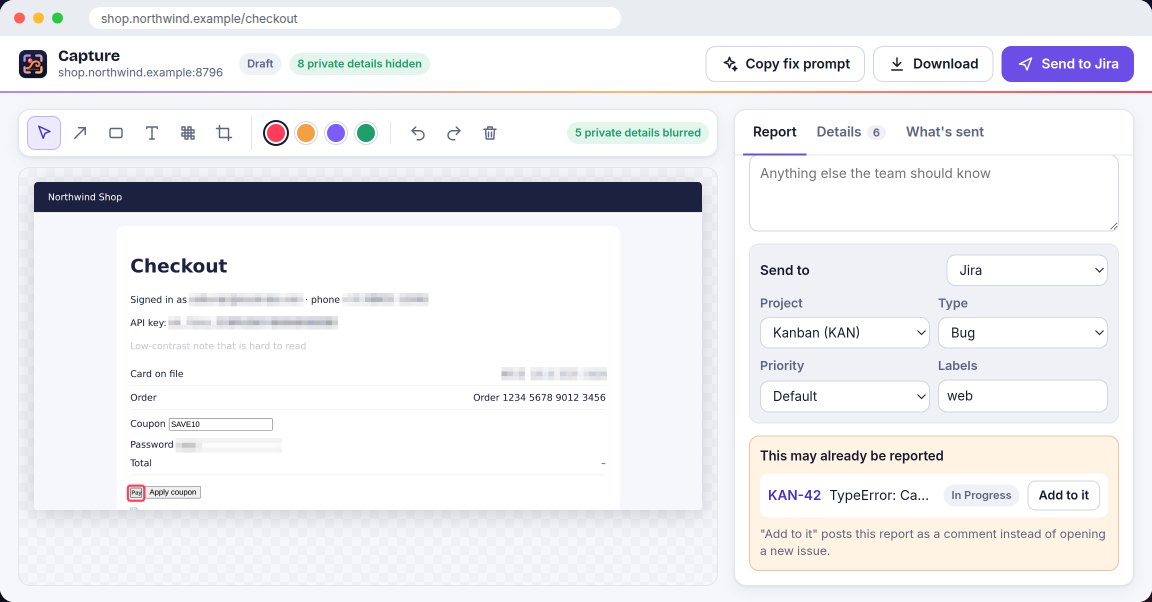Screen dimensions: 1152x602
Task: Click Add to it button
Action: tap(1063, 495)
